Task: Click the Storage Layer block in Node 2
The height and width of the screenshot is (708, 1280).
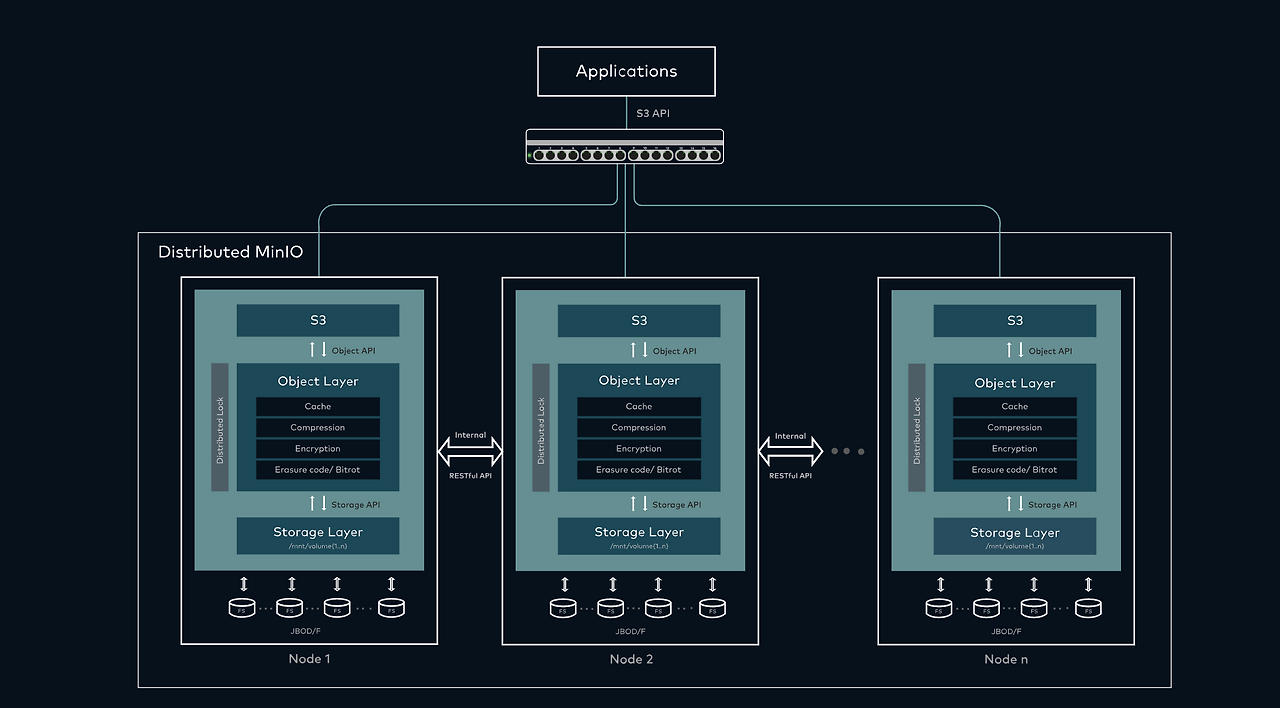Action: click(639, 536)
